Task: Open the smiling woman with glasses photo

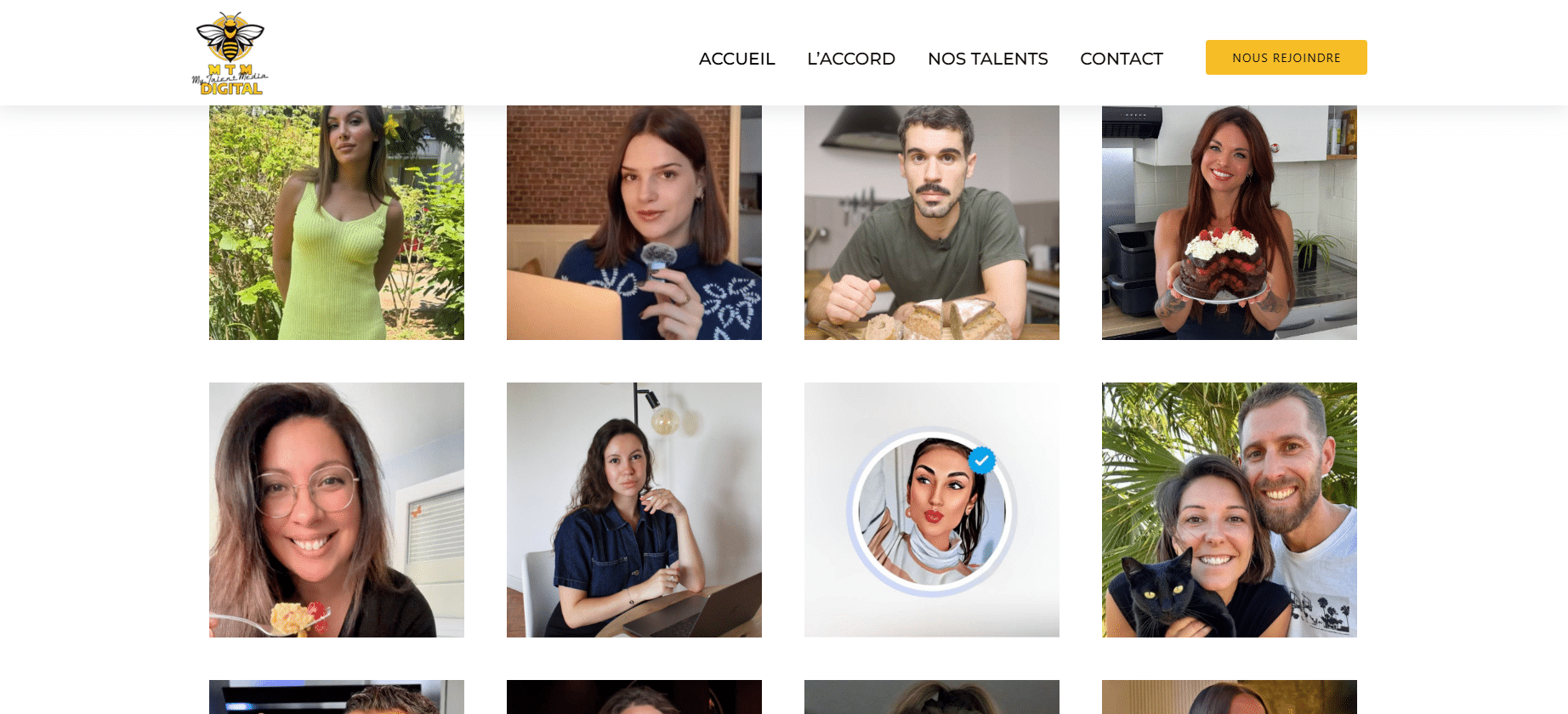Action: click(x=337, y=510)
